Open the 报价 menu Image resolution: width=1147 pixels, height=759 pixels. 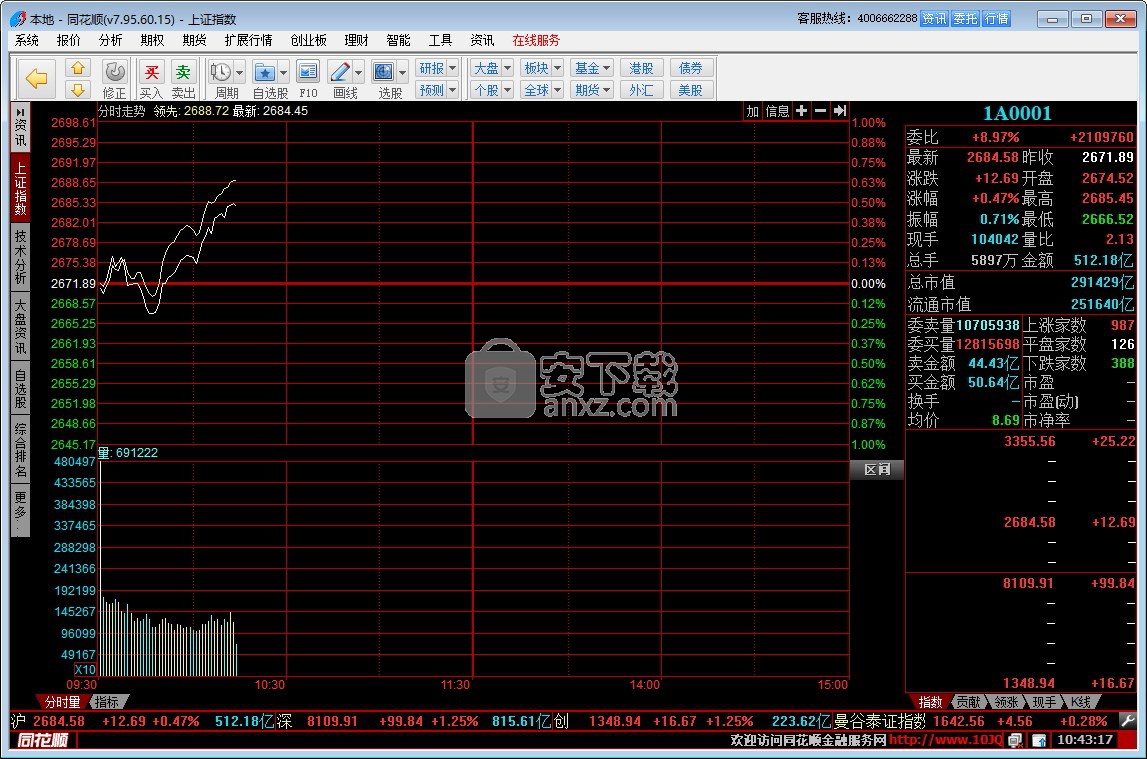[x=69, y=40]
